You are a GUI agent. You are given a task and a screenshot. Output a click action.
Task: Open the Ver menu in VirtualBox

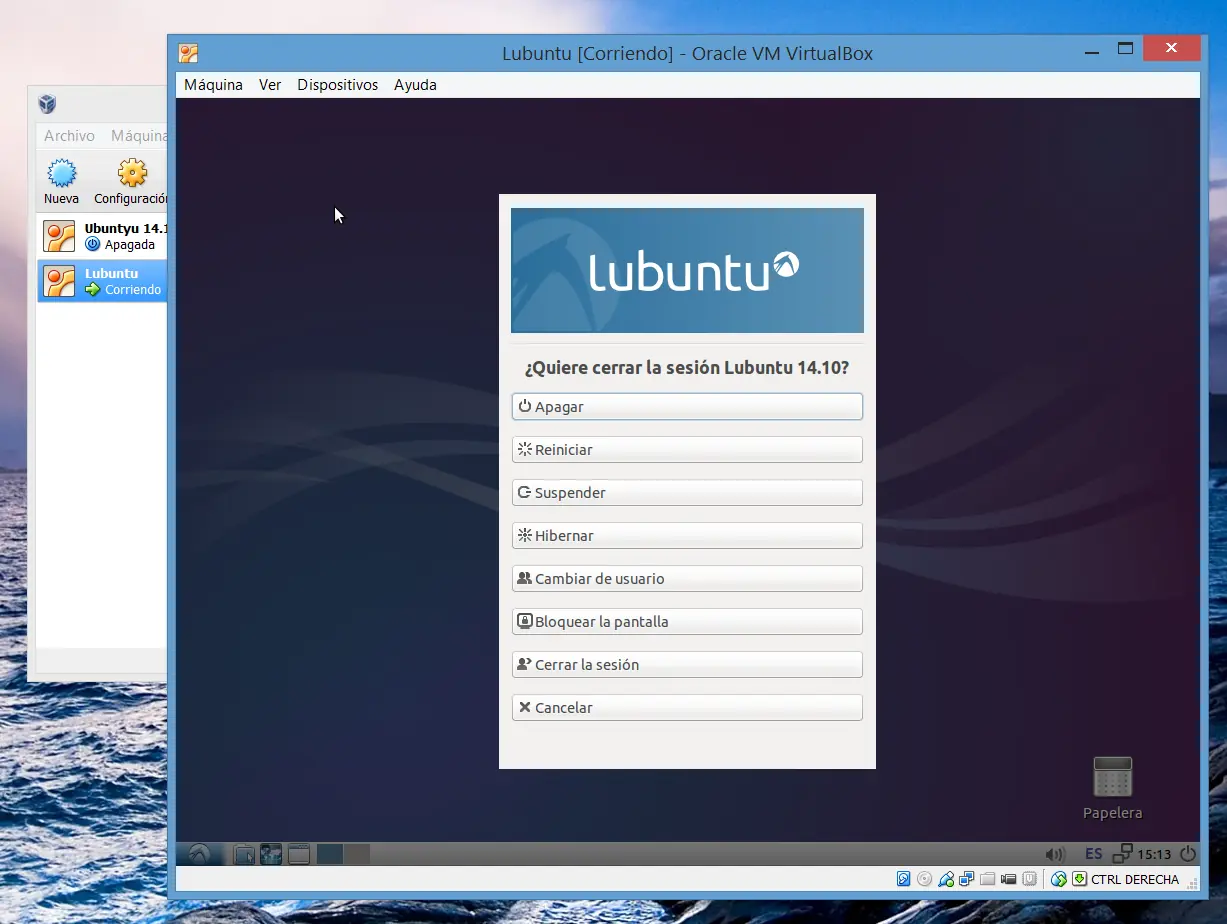click(x=269, y=85)
